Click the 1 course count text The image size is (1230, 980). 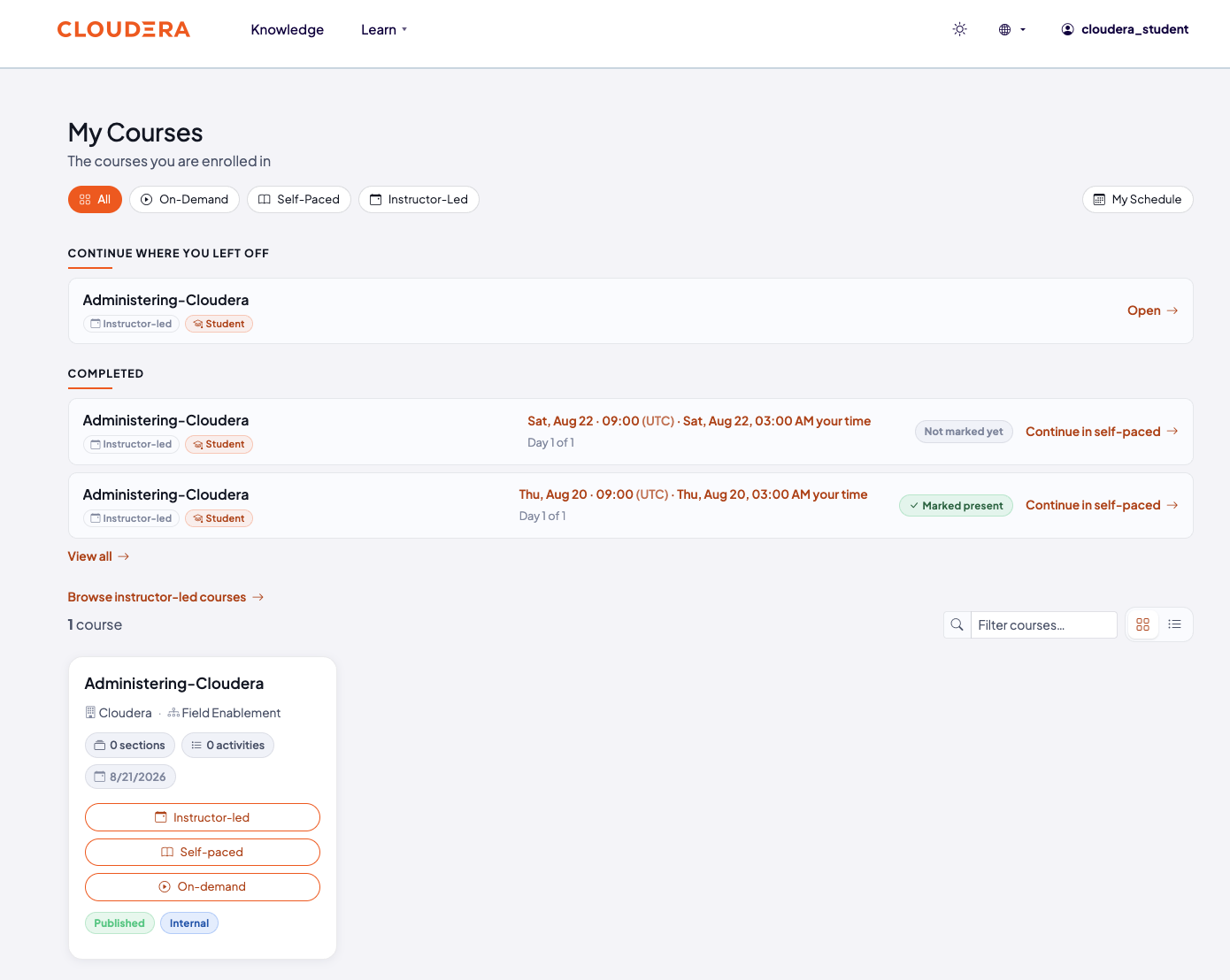click(x=95, y=624)
